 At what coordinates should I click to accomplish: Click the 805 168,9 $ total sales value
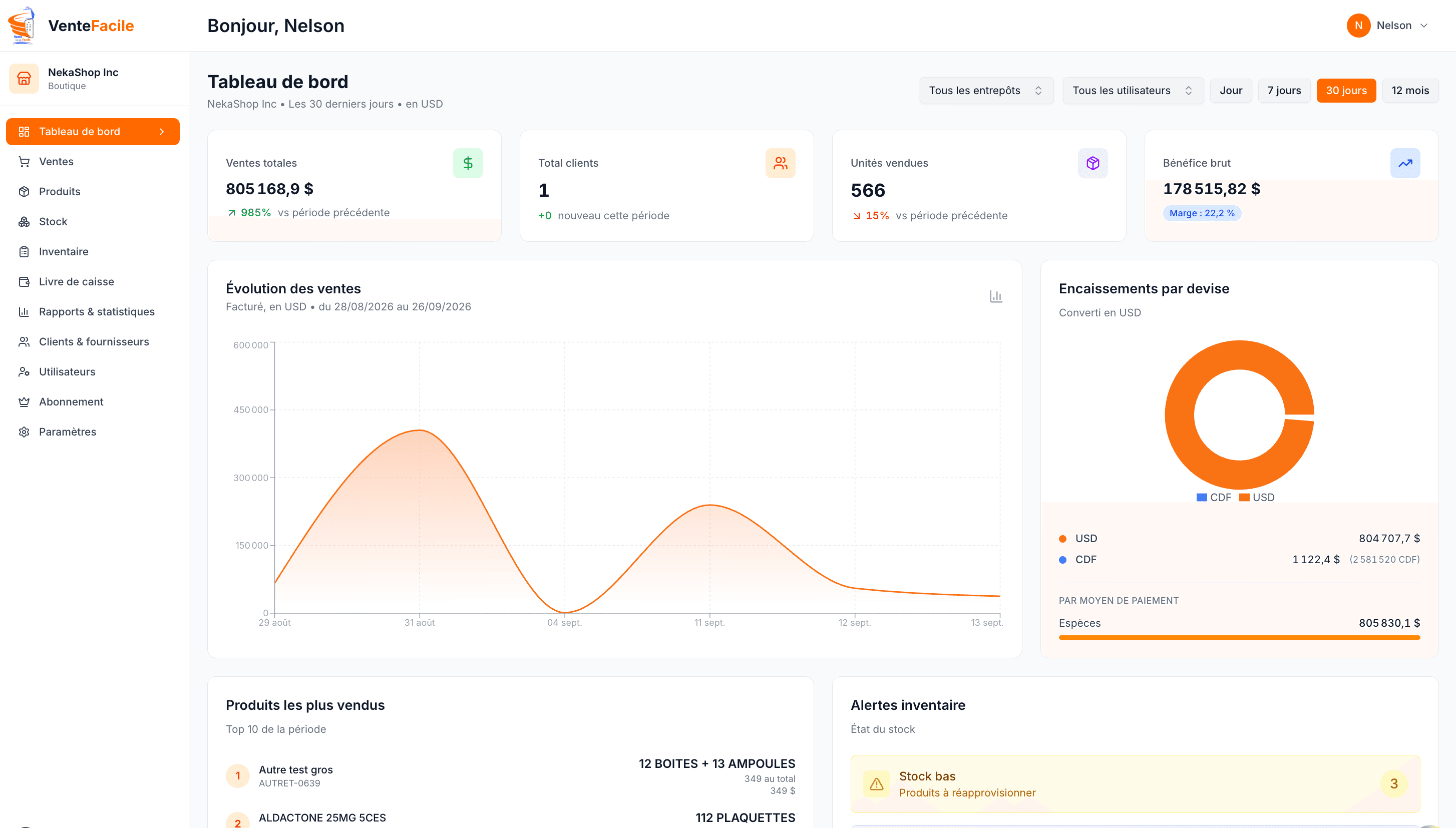[x=269, y=189]
